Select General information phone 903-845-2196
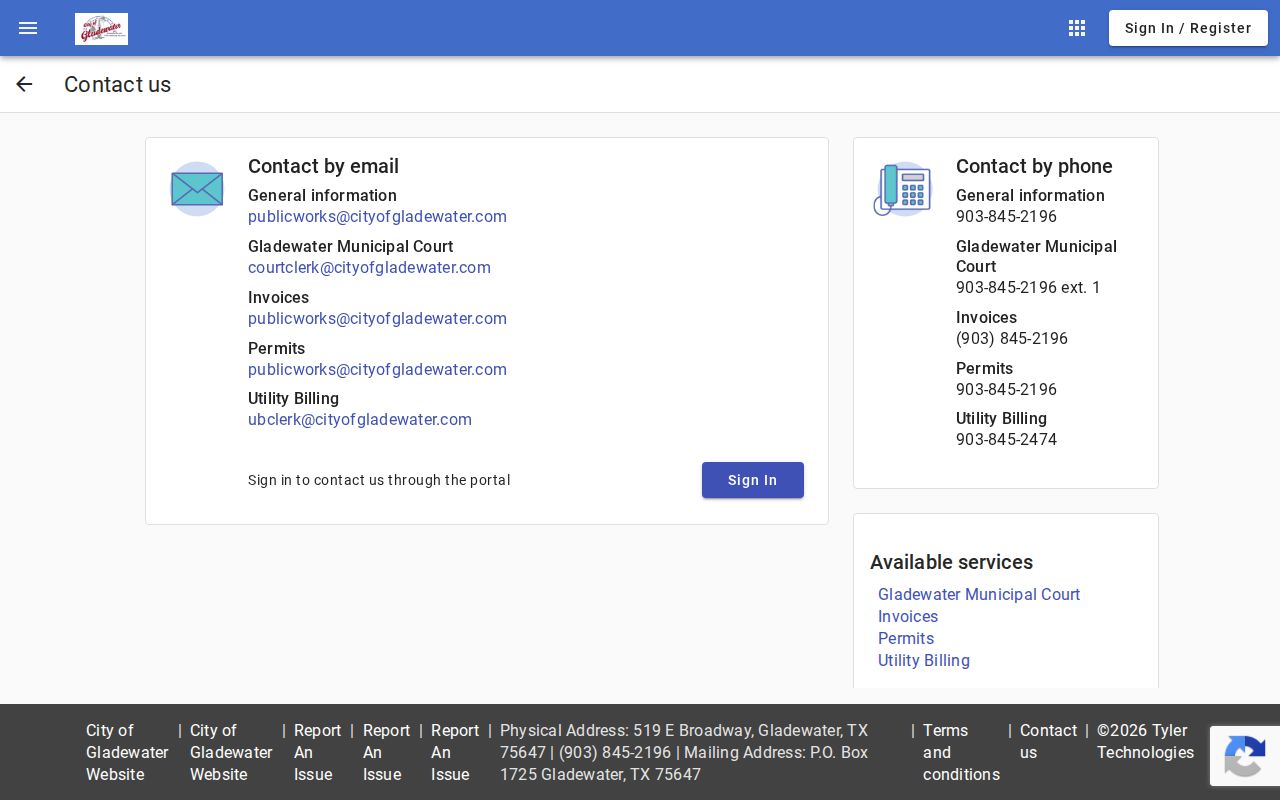 tap(1006, 217)
